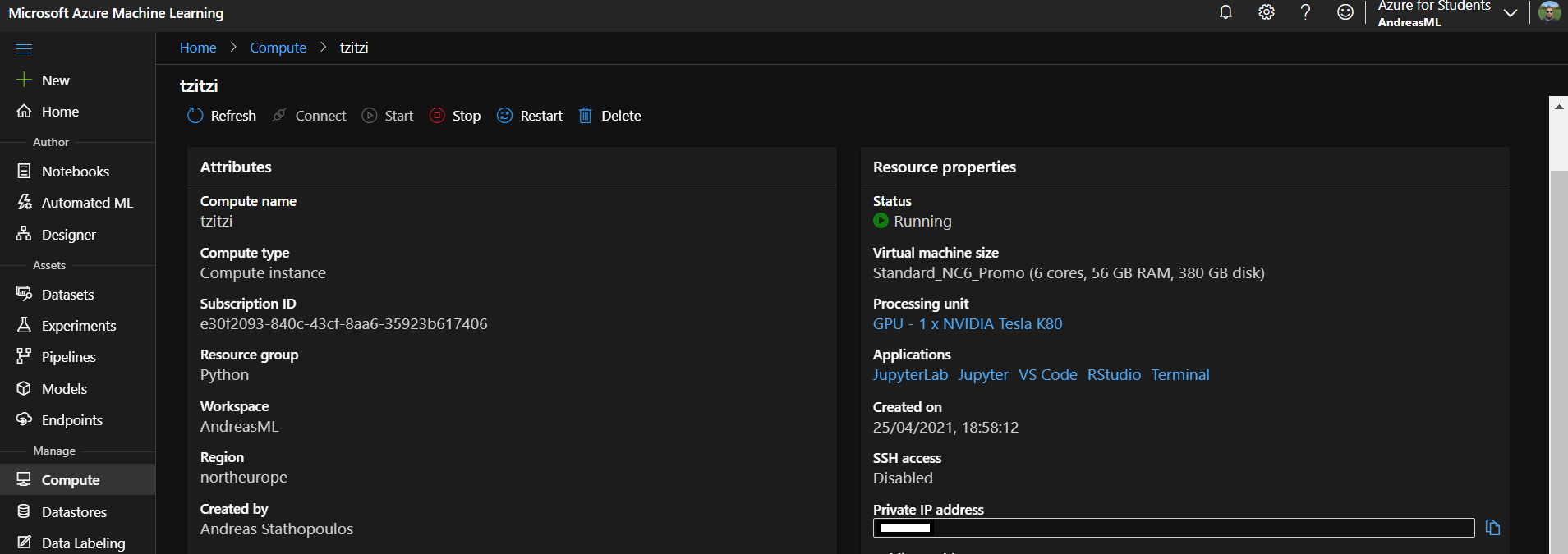This screenshot has width=1568, height=554.
Task: Copy the private IP address
Action: (1492, 528)
